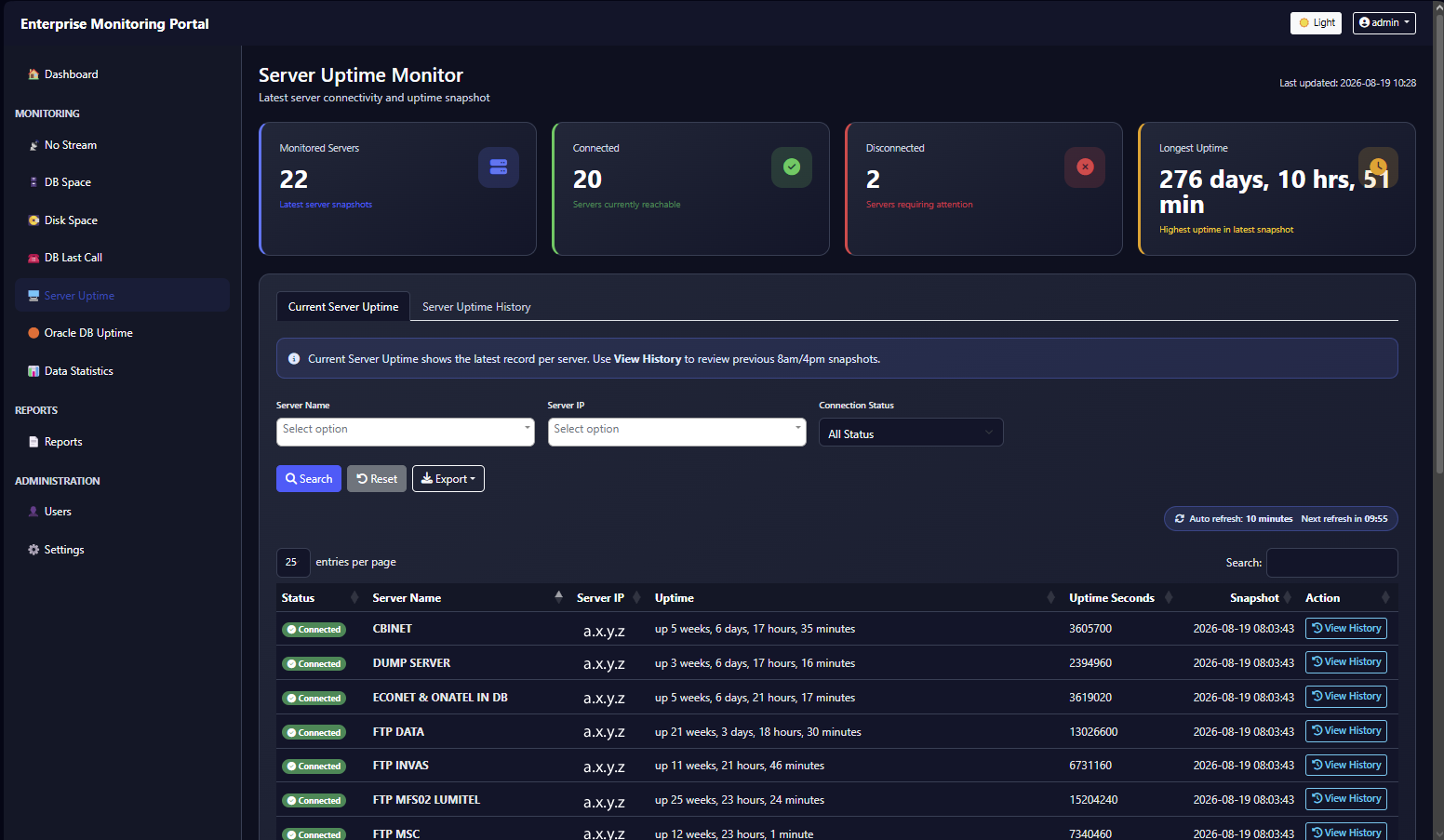
Task: Click the Disconnected summary card count
Action: (x=873, y=180)
